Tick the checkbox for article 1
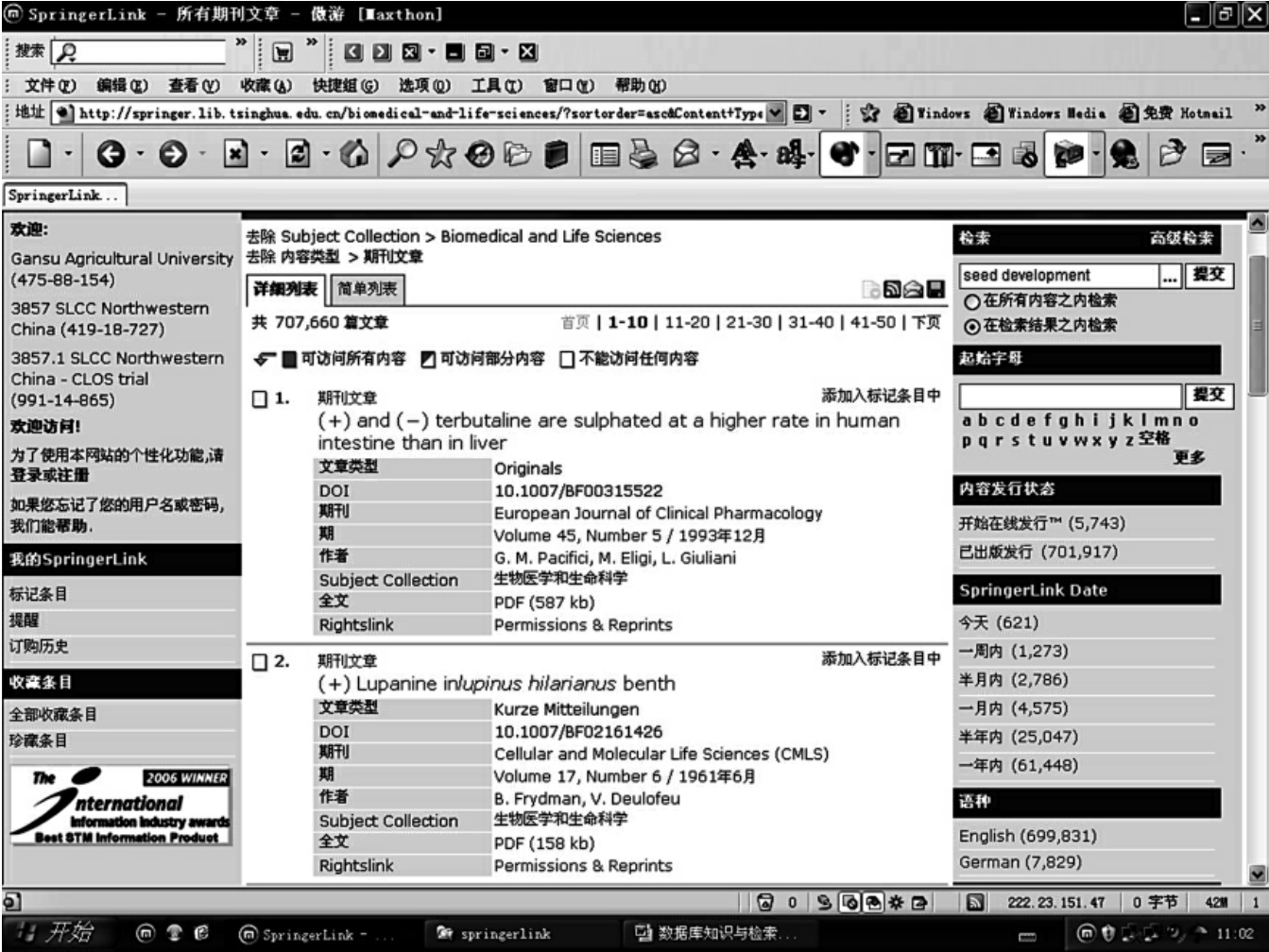The image size is (1269, 952). tap(260, 399)
